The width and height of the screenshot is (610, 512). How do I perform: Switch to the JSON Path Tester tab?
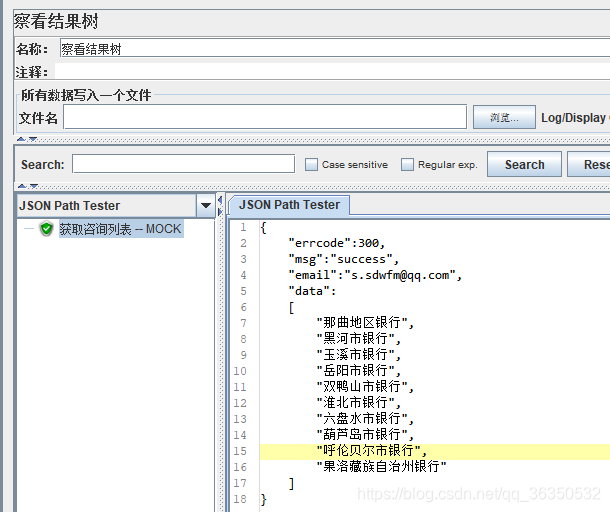click(x=289, y=205)
